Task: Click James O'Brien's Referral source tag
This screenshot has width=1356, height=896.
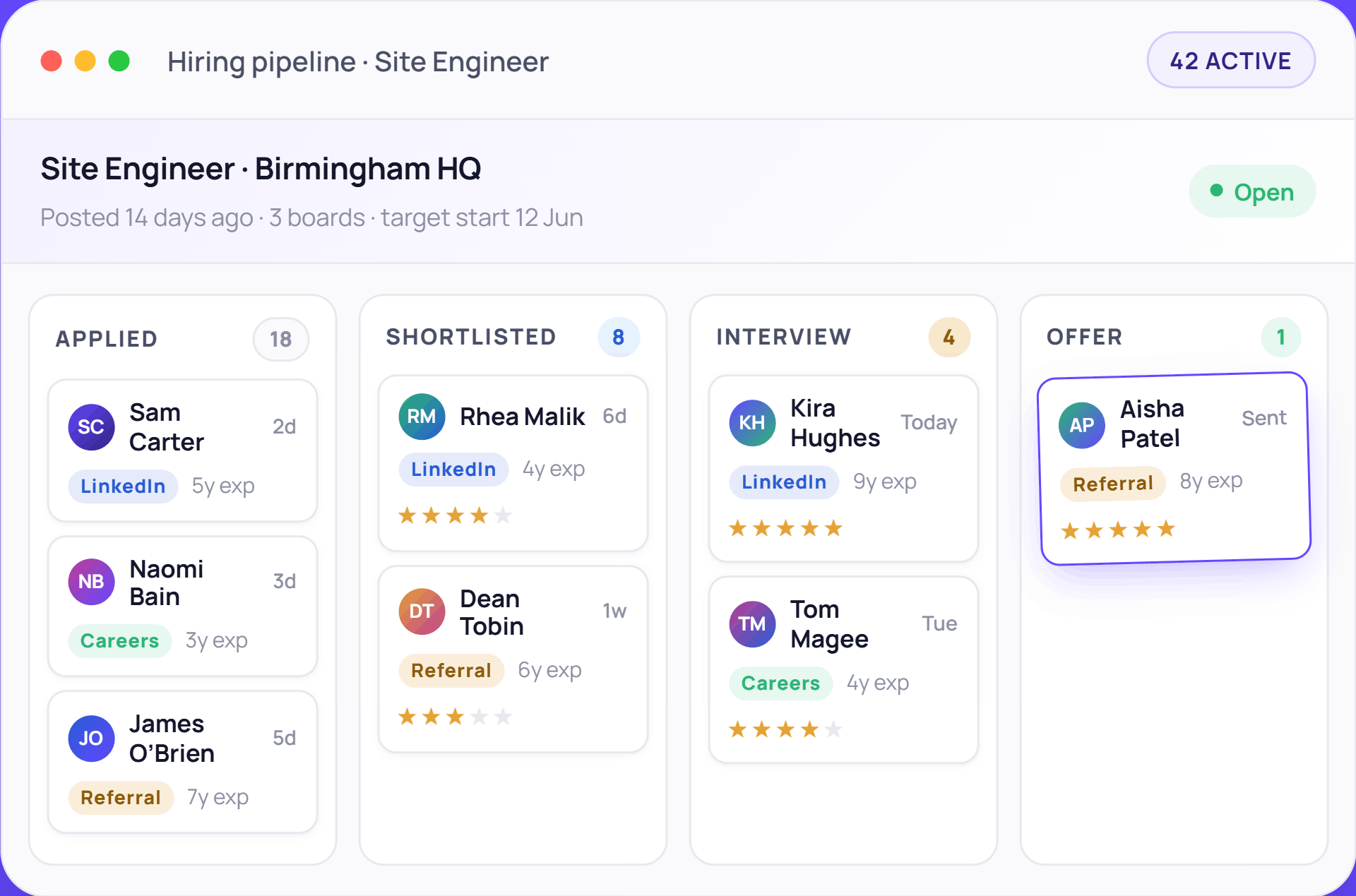Action: pyautogui.click(x=121, y=798)
